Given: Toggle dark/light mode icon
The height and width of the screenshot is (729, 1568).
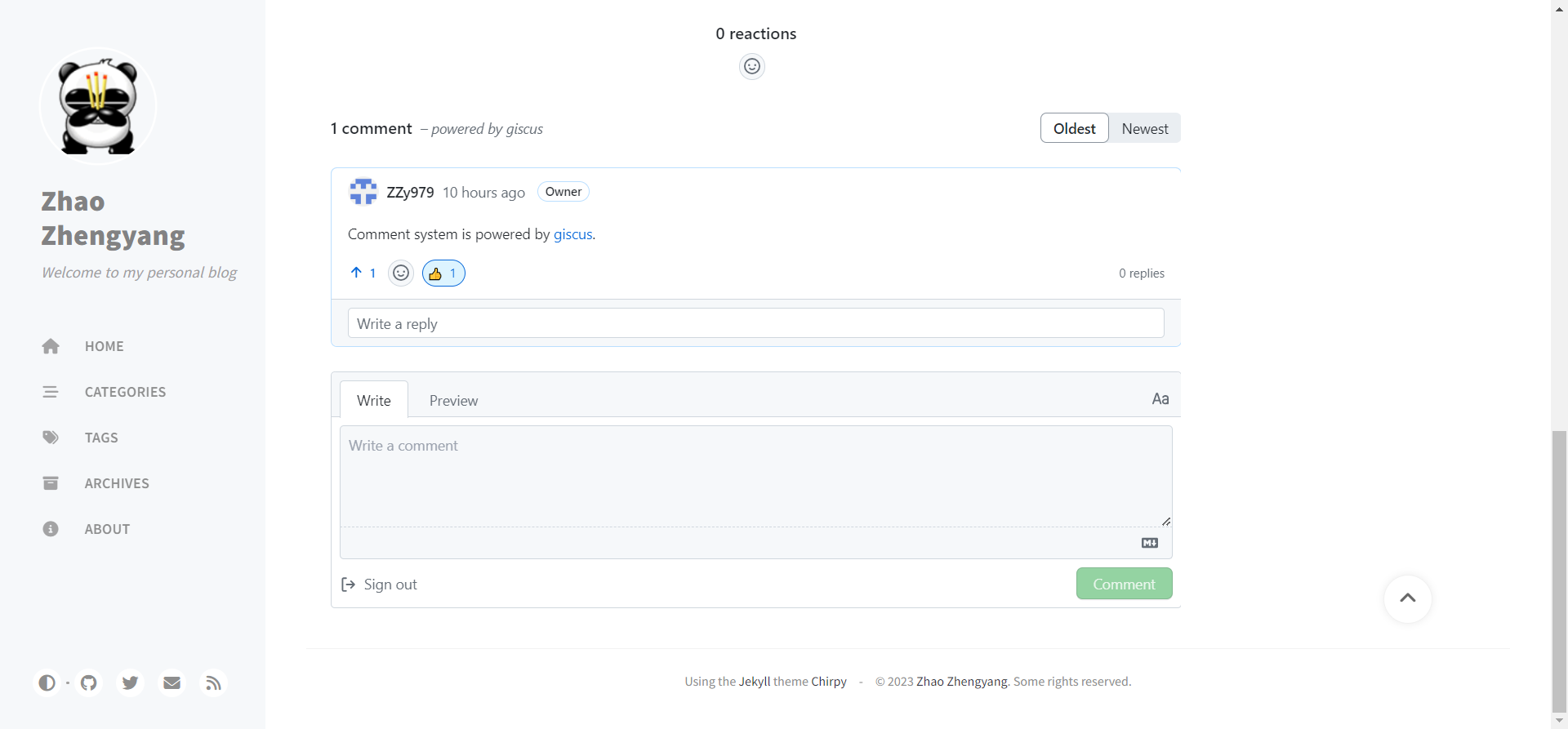Looking at the screenshot, I should [47, 682].
